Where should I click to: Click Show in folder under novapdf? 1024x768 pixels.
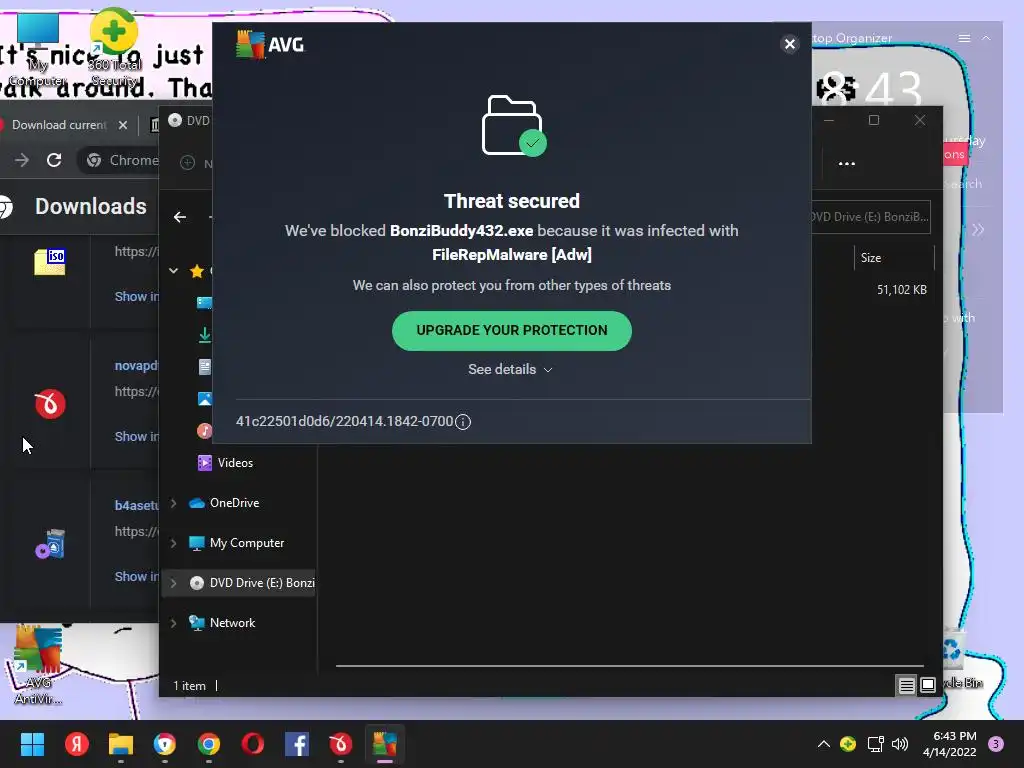(136, 436)
